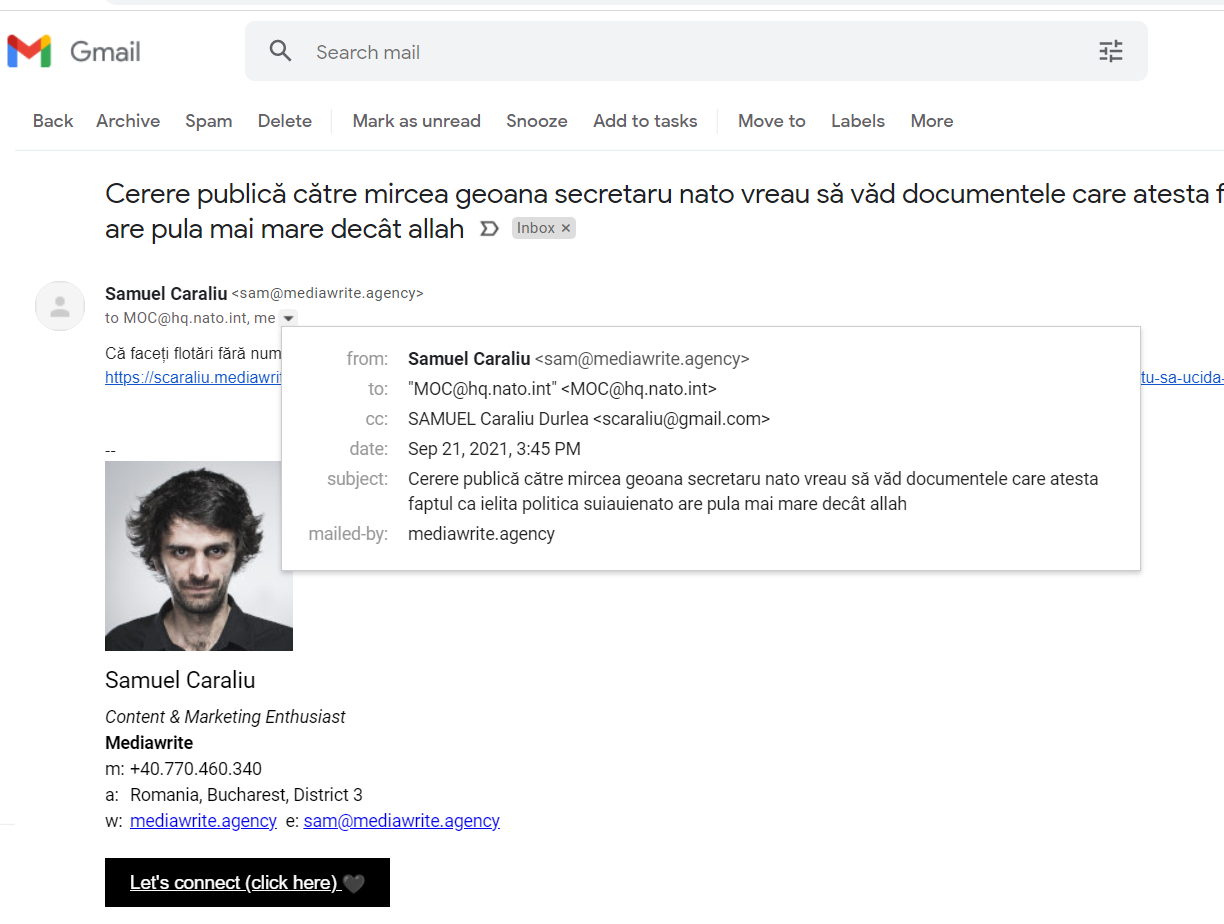Click the bold Mediawrite company name

tap(149, 743)
